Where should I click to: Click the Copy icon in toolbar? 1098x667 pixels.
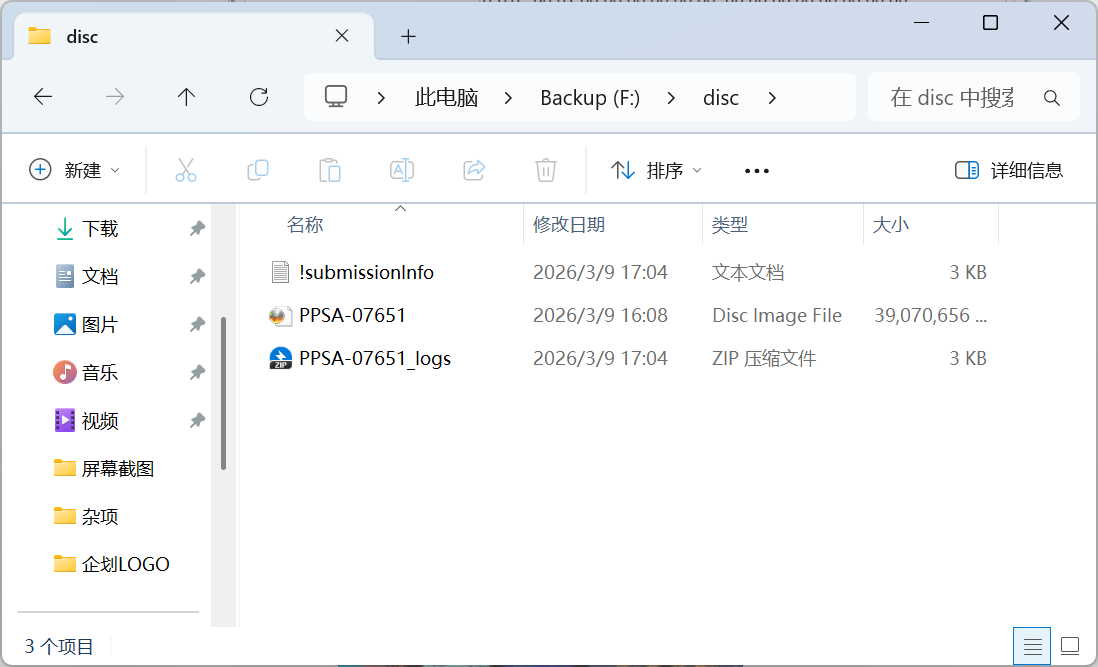click(258, 170)
